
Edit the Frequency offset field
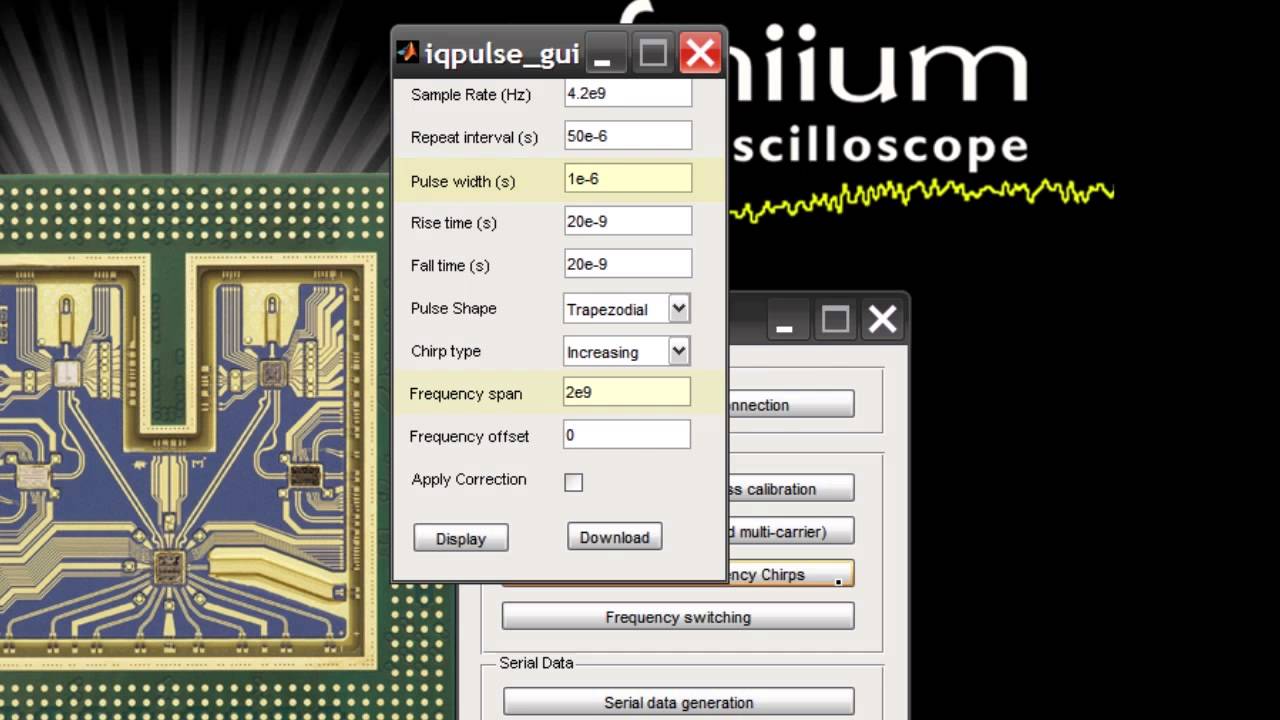pos(627,435)
